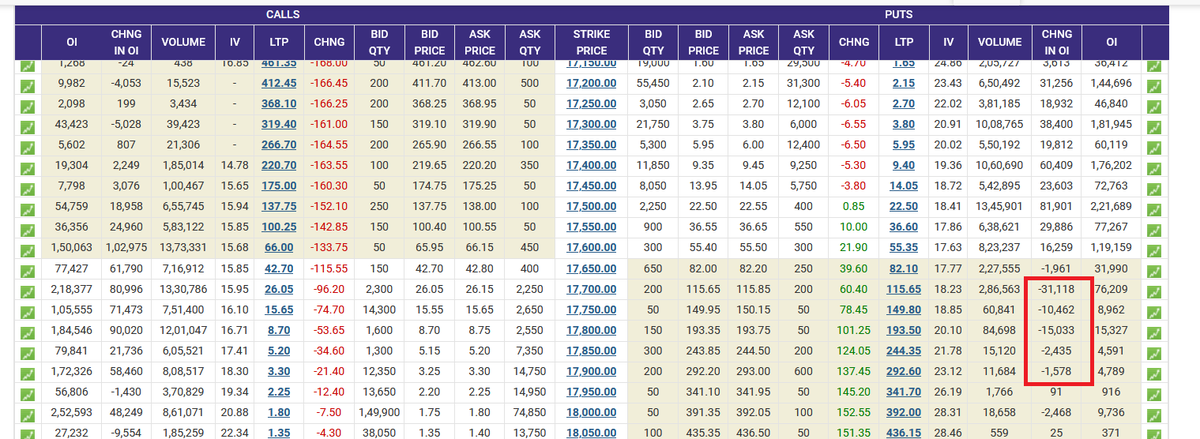The image size is (1200, 439).
Task: Click puts LTP link 55.35
Action: click(x=903, y=247)
